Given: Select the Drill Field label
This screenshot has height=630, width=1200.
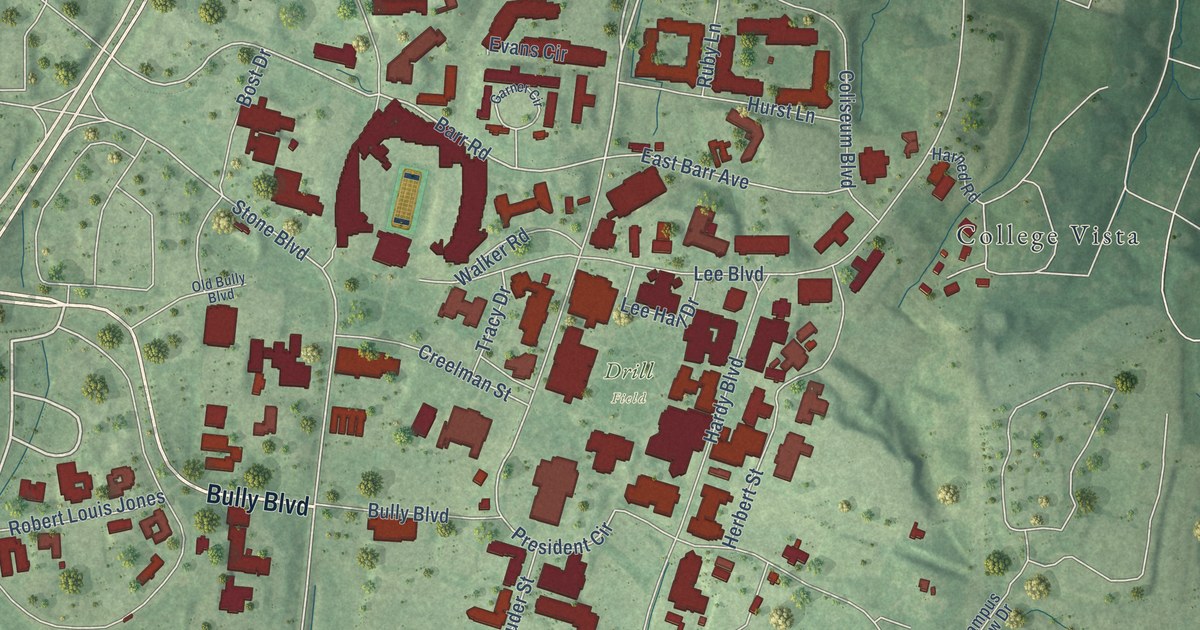Looking at the screenshot, I should [628, 382].
